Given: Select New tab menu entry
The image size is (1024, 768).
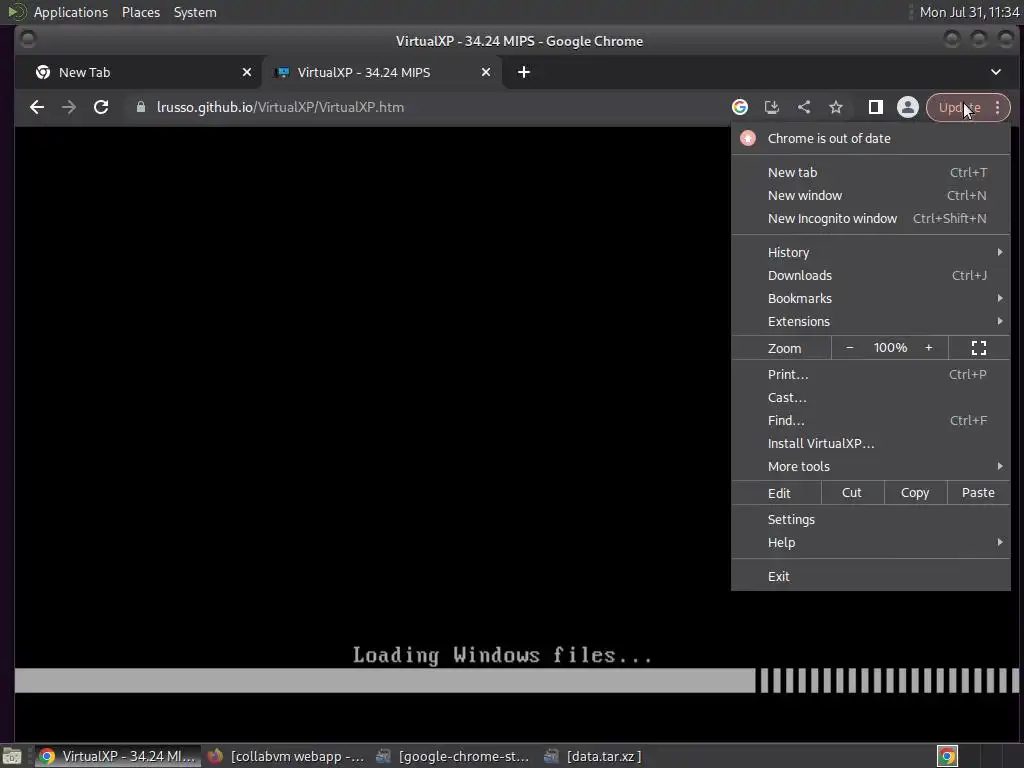Looking at the screenshot, I should coord(871,172).
